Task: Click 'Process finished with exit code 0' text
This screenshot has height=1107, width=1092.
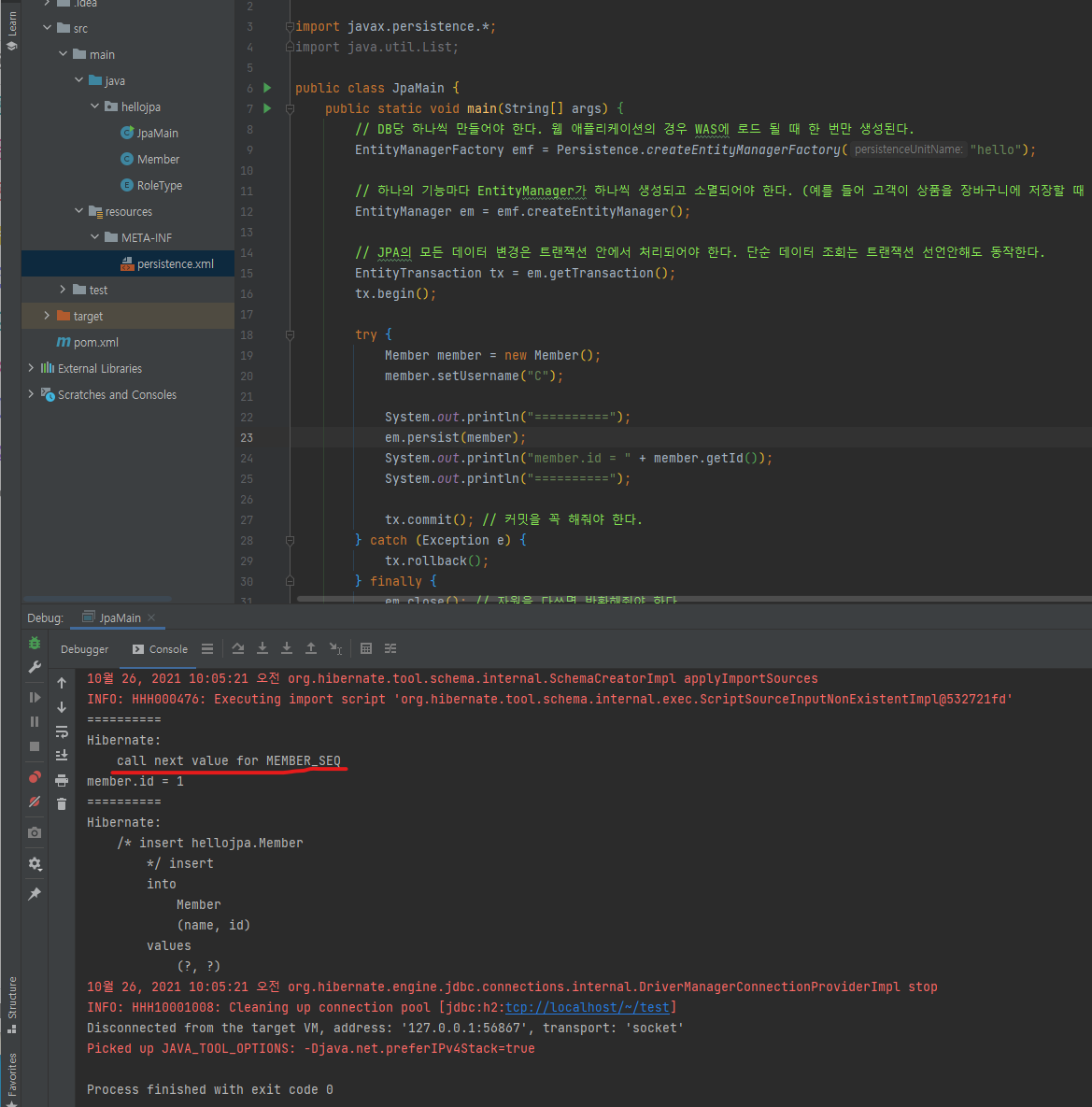Action: (210, 1089)
